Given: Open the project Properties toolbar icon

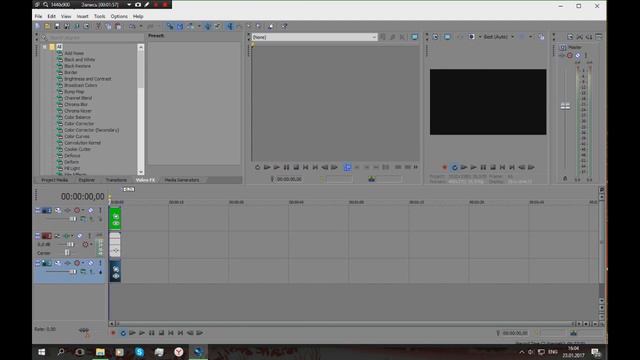Looking at the screenshot, I should click(x=86, y=27).
